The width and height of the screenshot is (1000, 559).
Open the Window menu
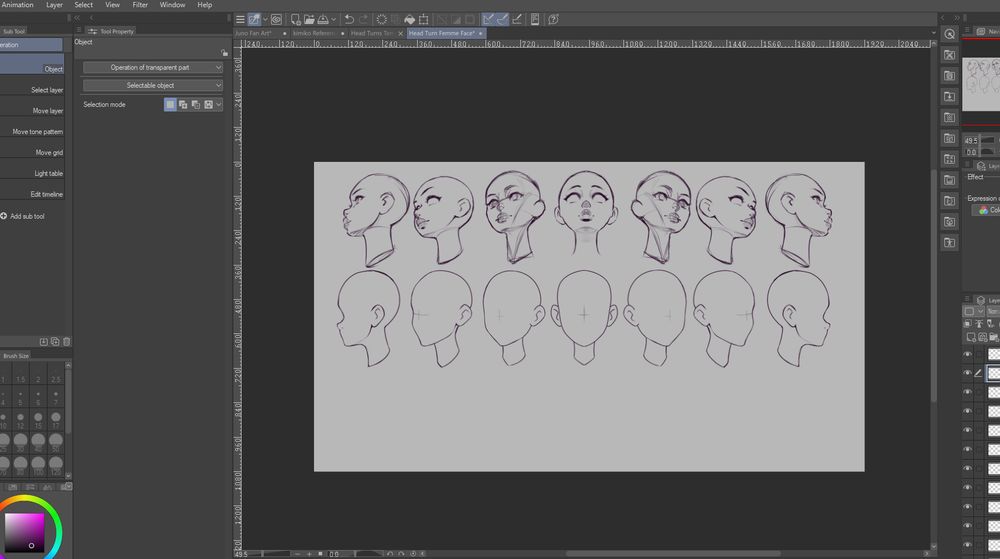click(x=172, y=4)
